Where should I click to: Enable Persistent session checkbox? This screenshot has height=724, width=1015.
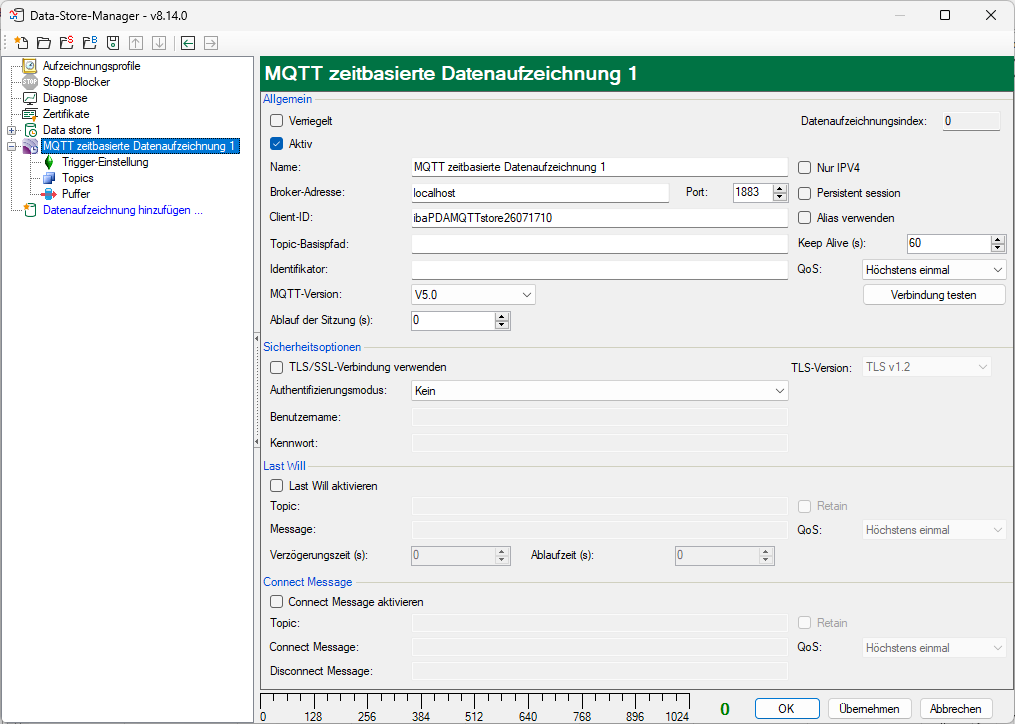[805, 193]
